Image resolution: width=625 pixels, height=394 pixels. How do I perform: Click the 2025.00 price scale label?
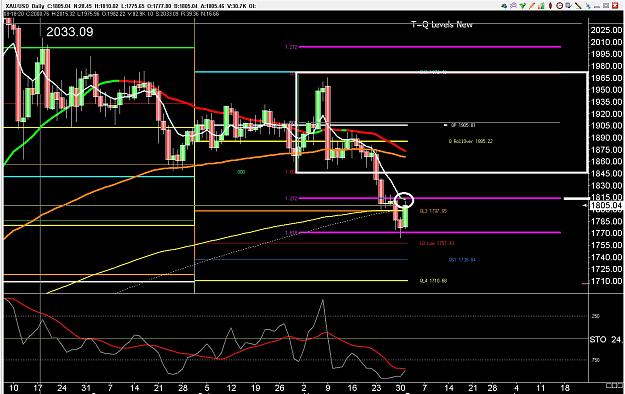pyautogui.click(x=607, y=30)
